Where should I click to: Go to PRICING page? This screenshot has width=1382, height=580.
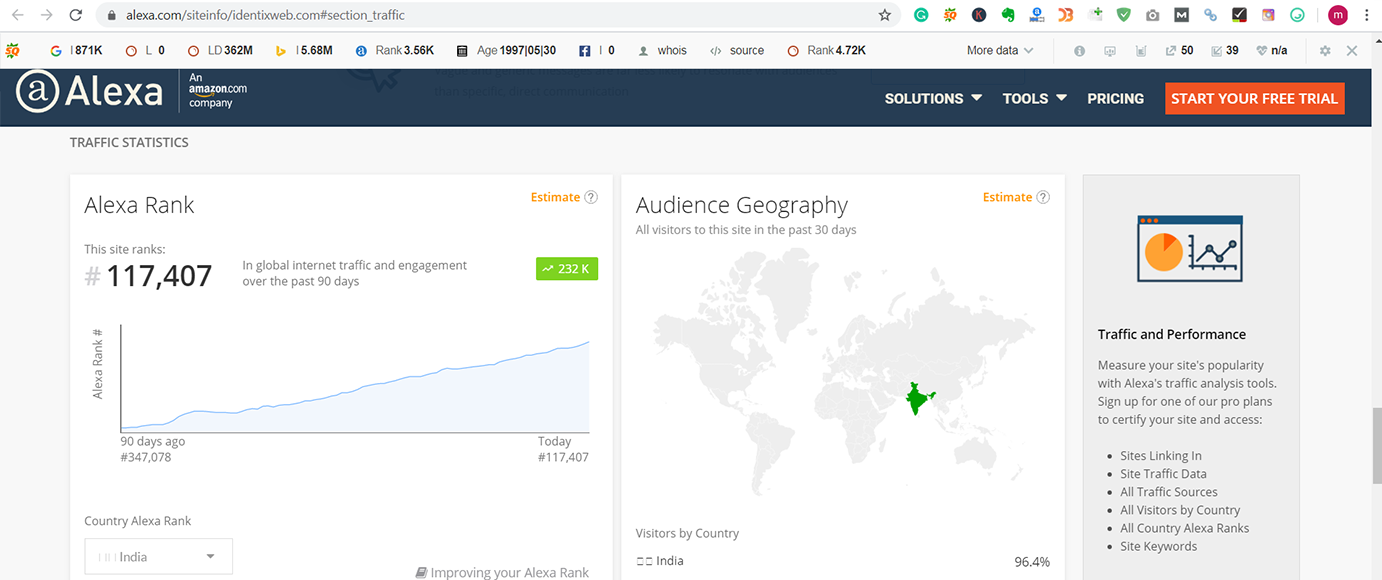pyautogui.click(x=1115, y=98)
